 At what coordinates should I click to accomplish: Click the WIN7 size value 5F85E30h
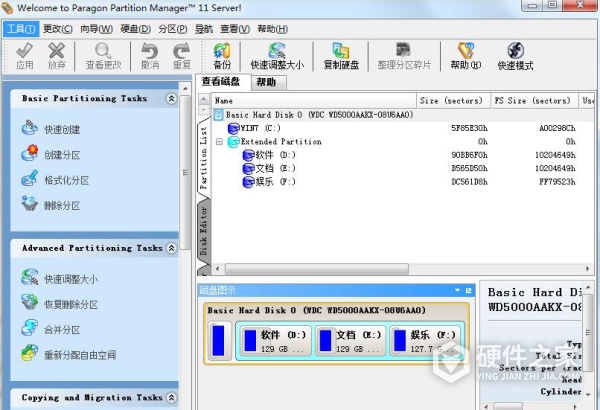[470, 128]
